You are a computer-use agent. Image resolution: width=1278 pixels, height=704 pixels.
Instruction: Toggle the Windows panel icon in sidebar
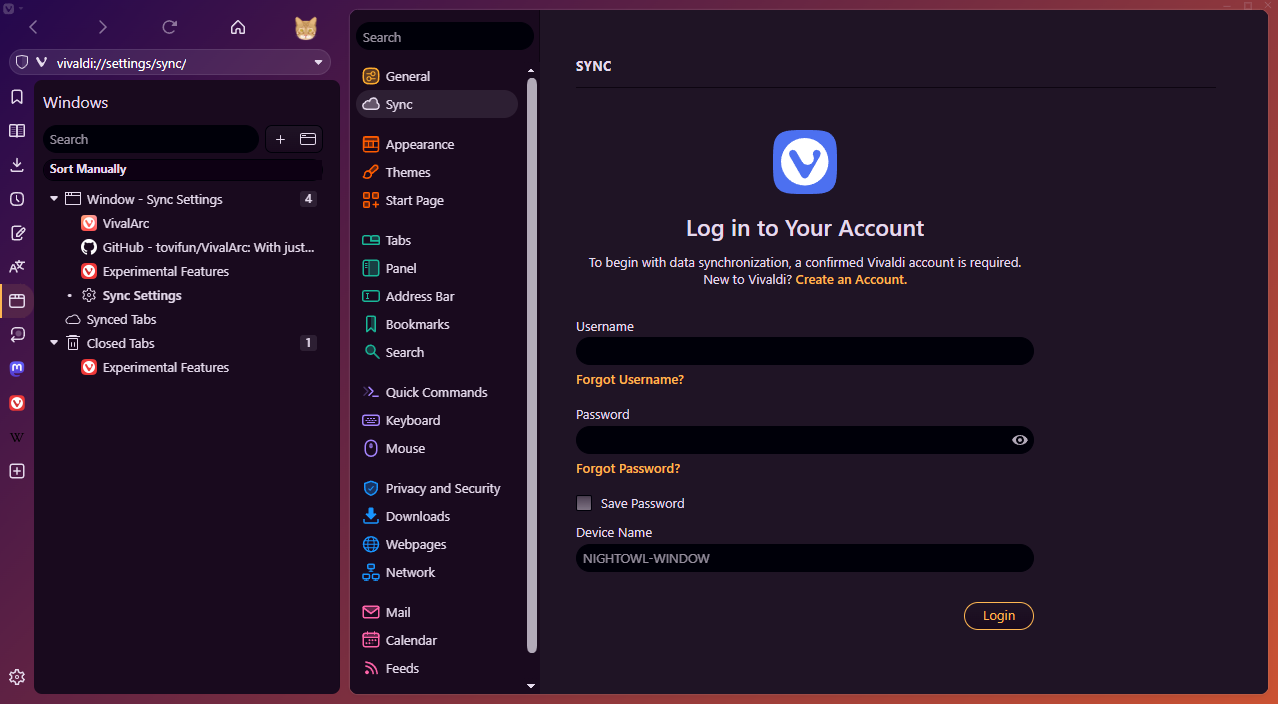click(x=17, y=300)
